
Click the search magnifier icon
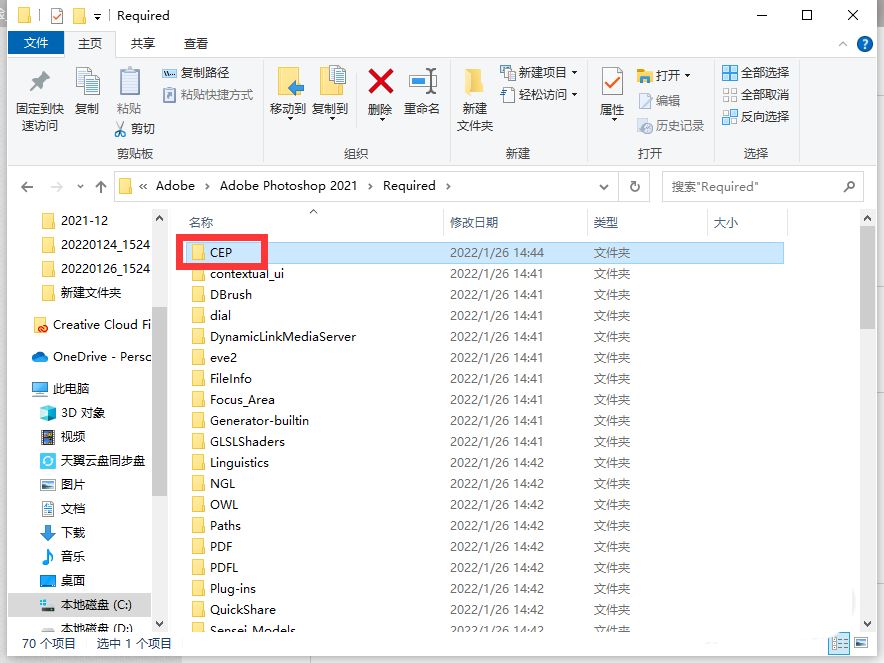(x=849, y=186)
